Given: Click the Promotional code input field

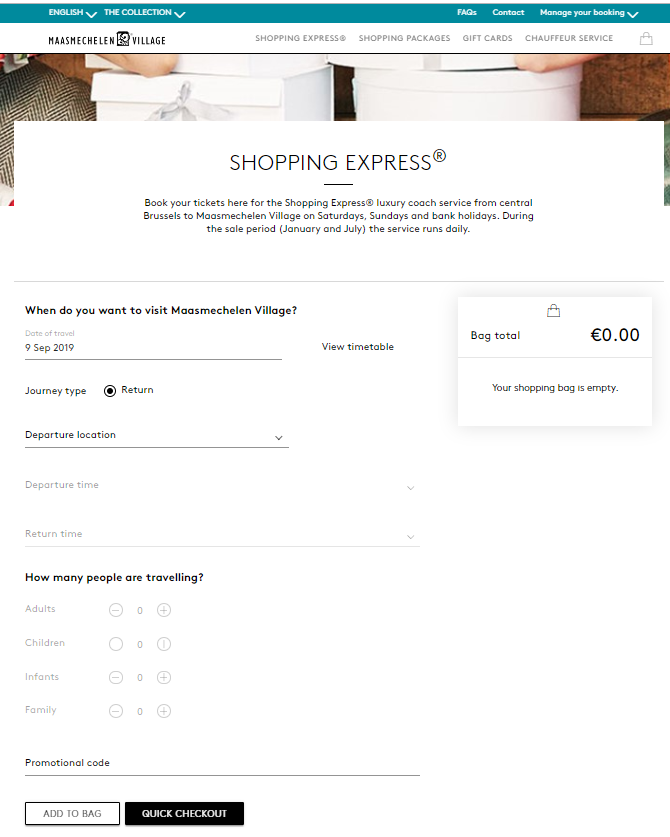Looking at the screenshot, I should coord(221,764).
